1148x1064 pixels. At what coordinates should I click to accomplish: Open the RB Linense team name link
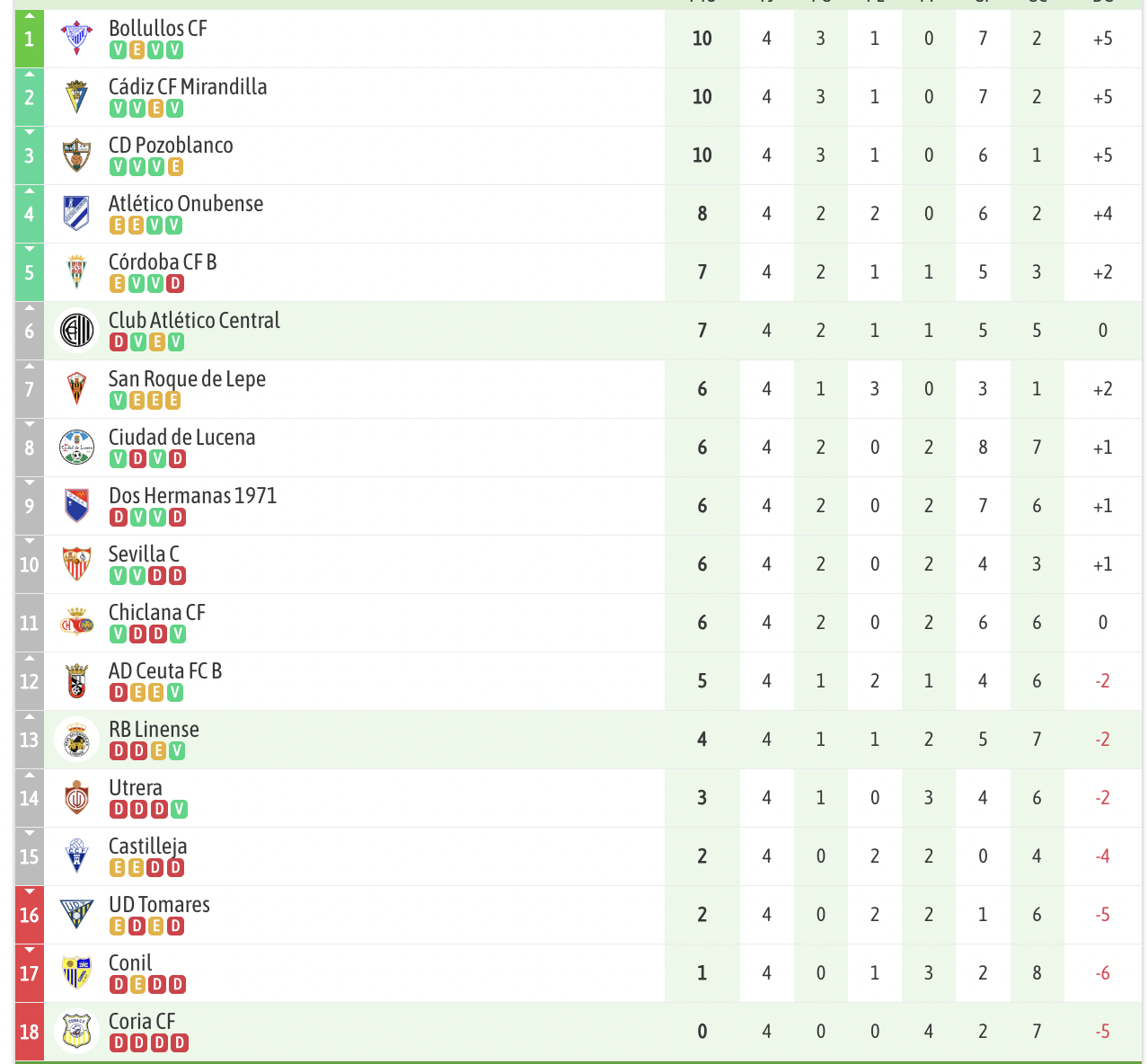tap(154, 730)
